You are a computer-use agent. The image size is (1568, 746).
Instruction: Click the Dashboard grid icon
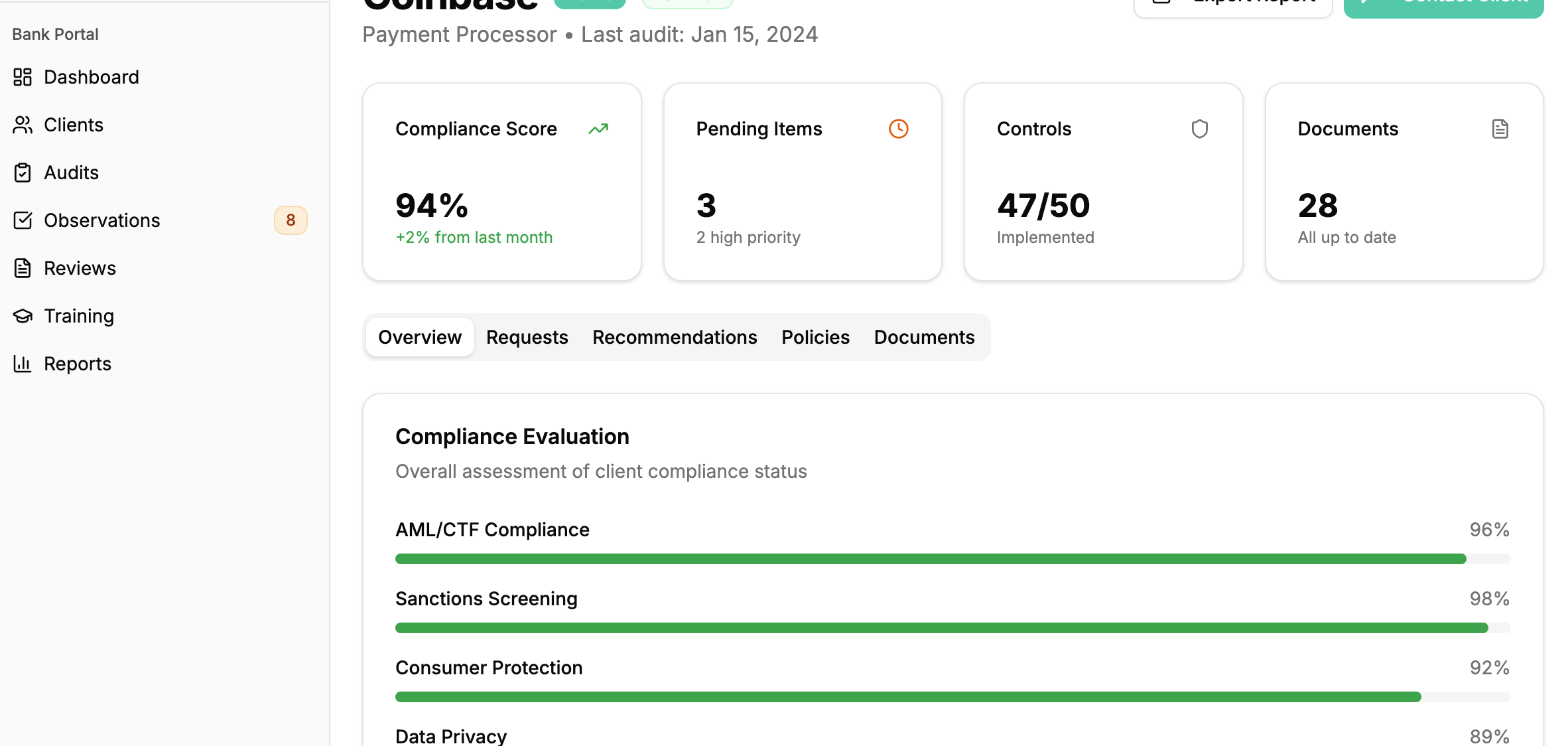coord(23,77)
